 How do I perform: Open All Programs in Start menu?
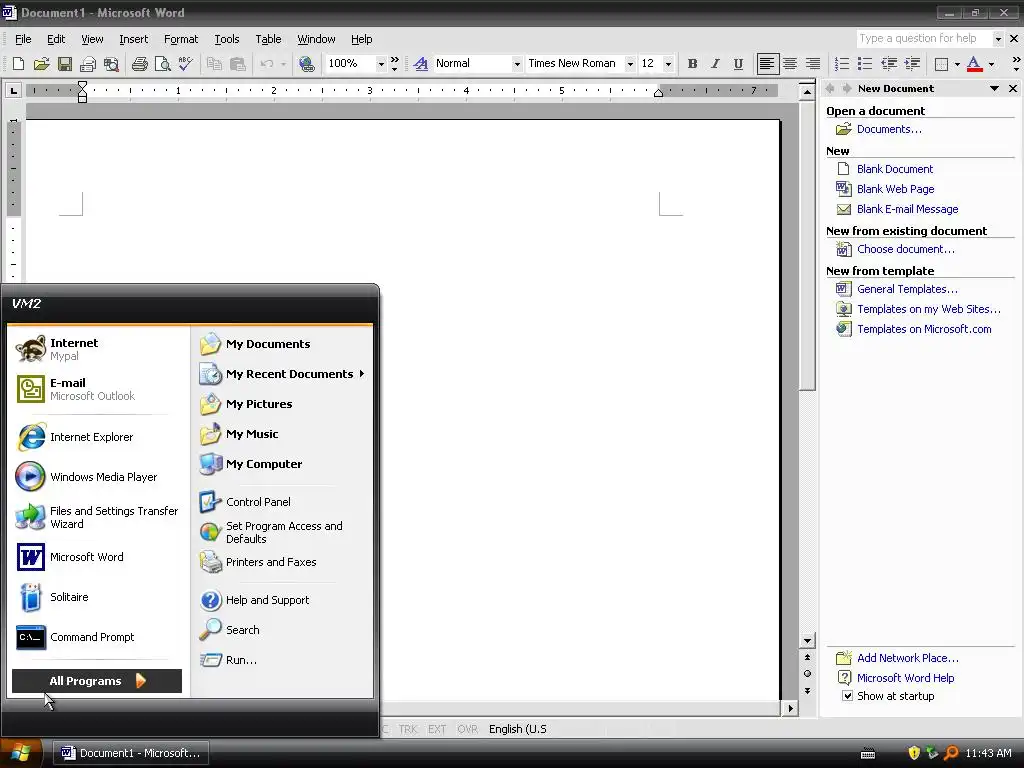(97, 680)
